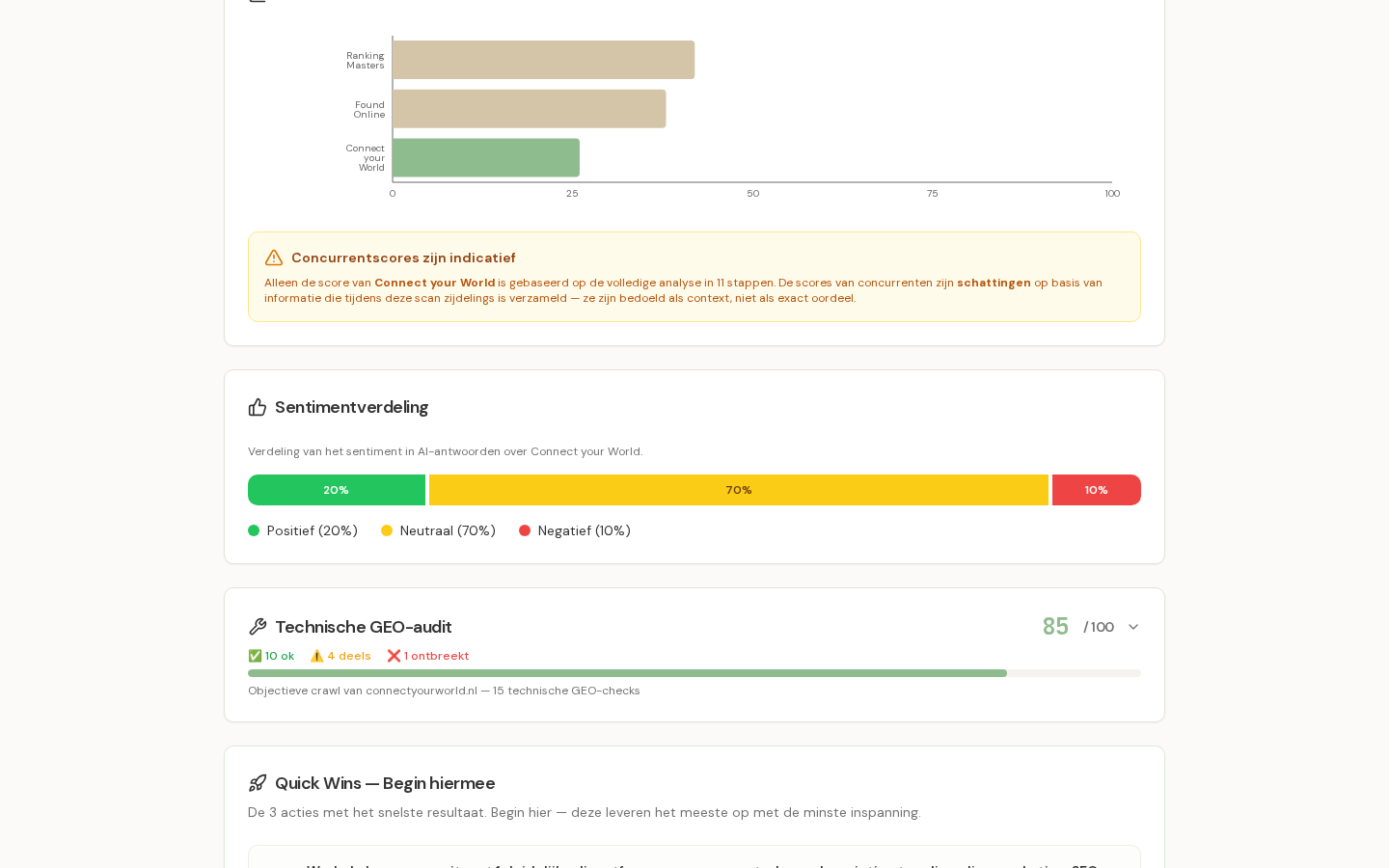Screen dimensions: 1389x868
Task: Click the wrench icon beside Technische GEO-audit
Action: point(258,627)
